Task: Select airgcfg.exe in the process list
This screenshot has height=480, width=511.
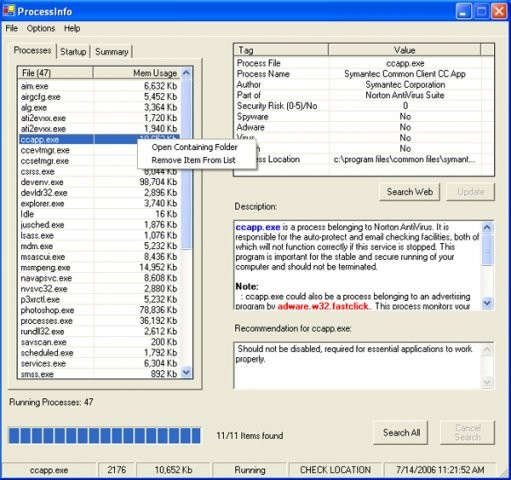Action: point(99,97)
